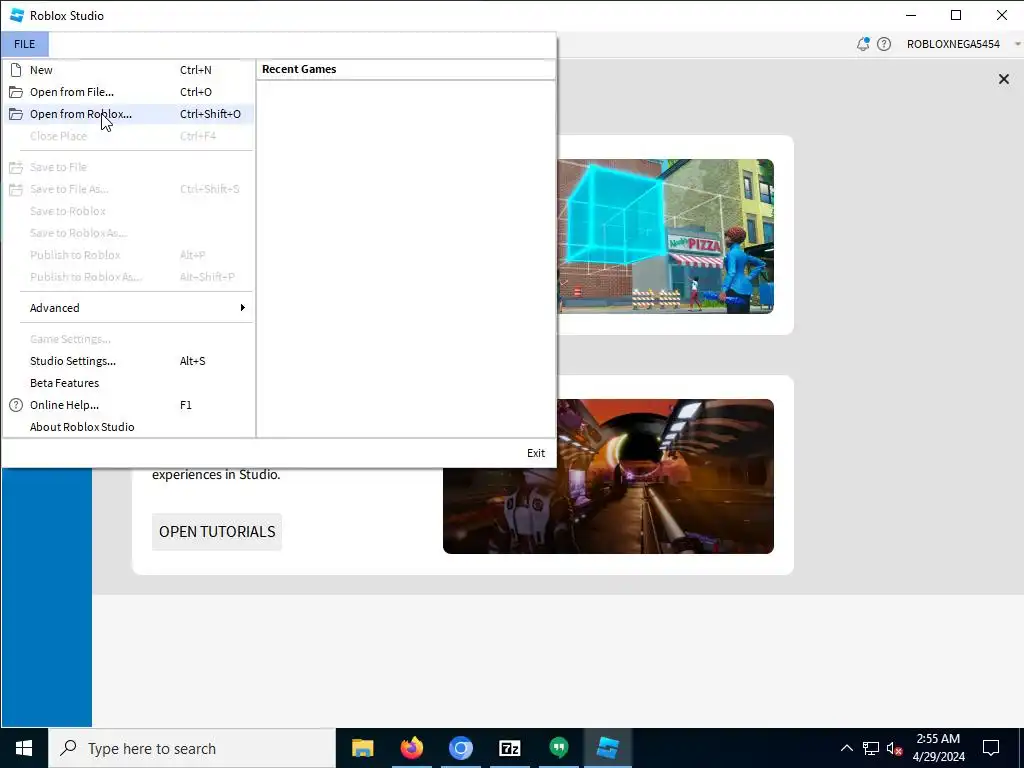Click the Windows search box
1024x768 pixels.
[192, 748]
